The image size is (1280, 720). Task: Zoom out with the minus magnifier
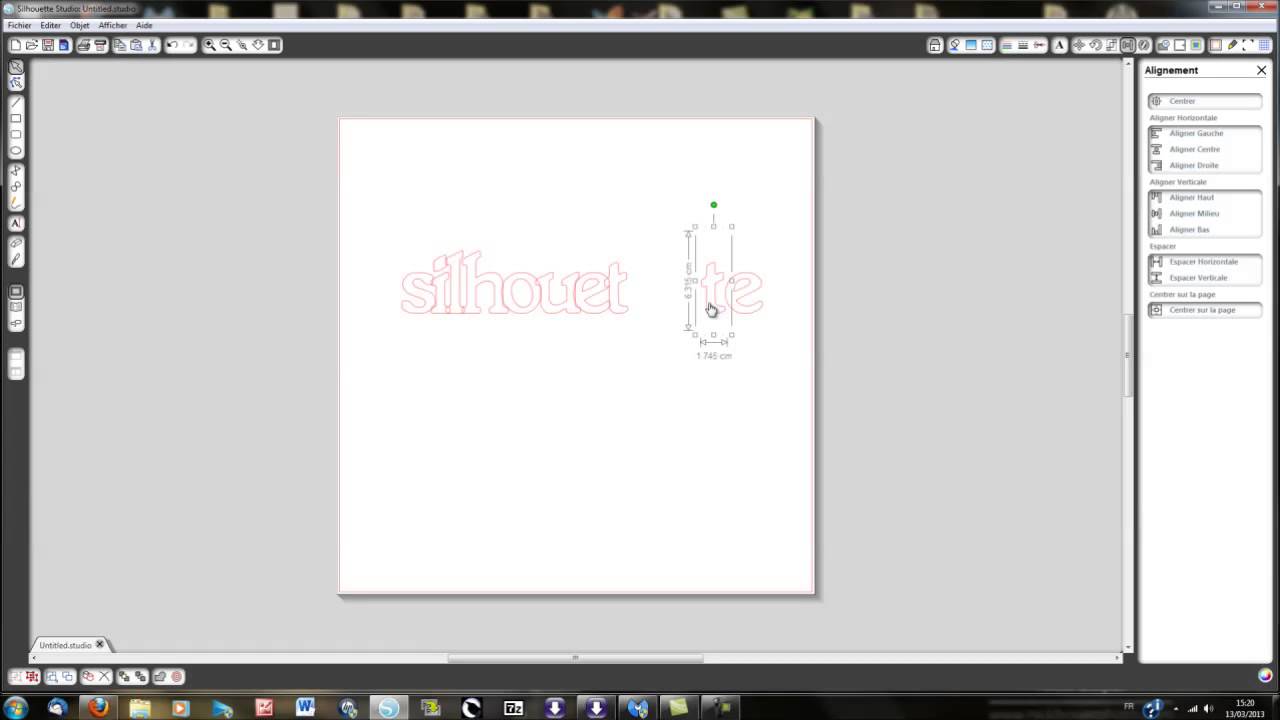click(x=226, y=45)
